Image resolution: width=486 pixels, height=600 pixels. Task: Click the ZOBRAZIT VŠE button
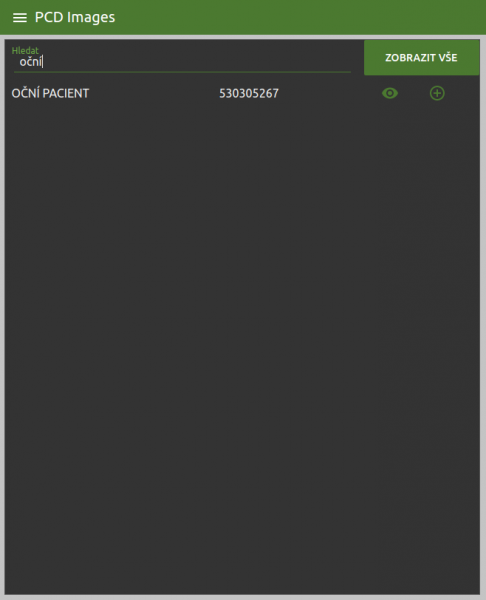pos(421,58)
